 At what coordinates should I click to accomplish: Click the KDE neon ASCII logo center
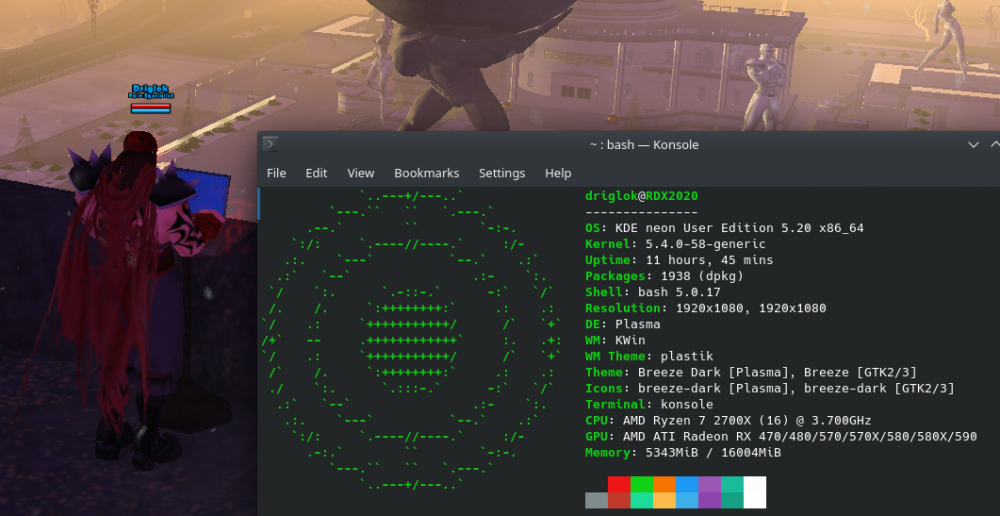click(411, 340)
